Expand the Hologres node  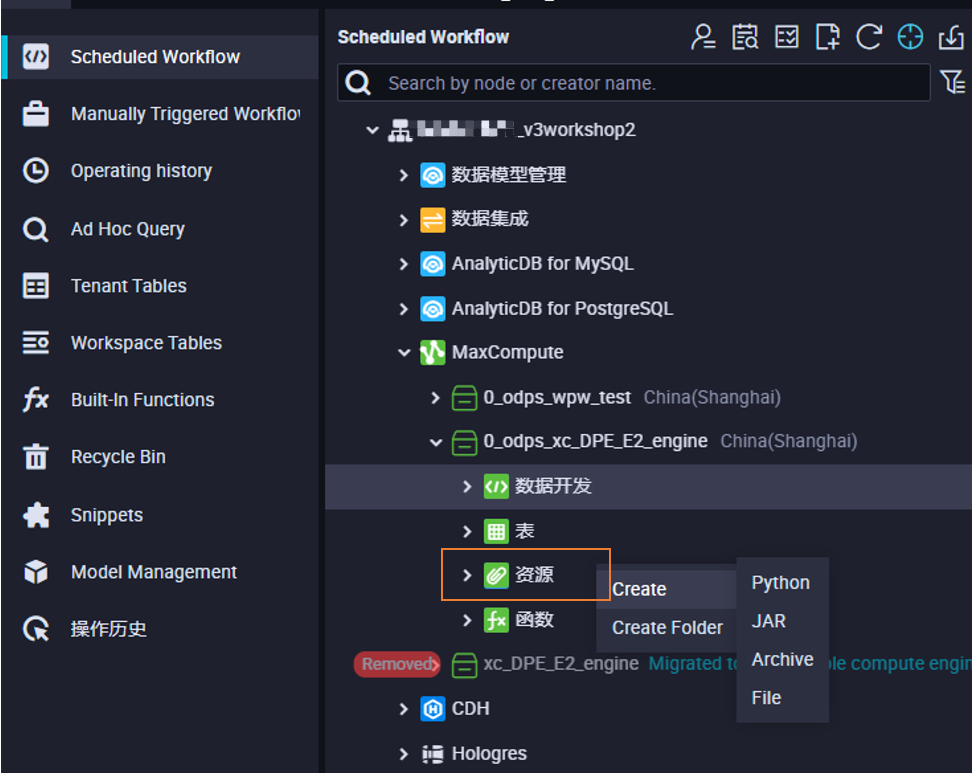coord(404,754)
